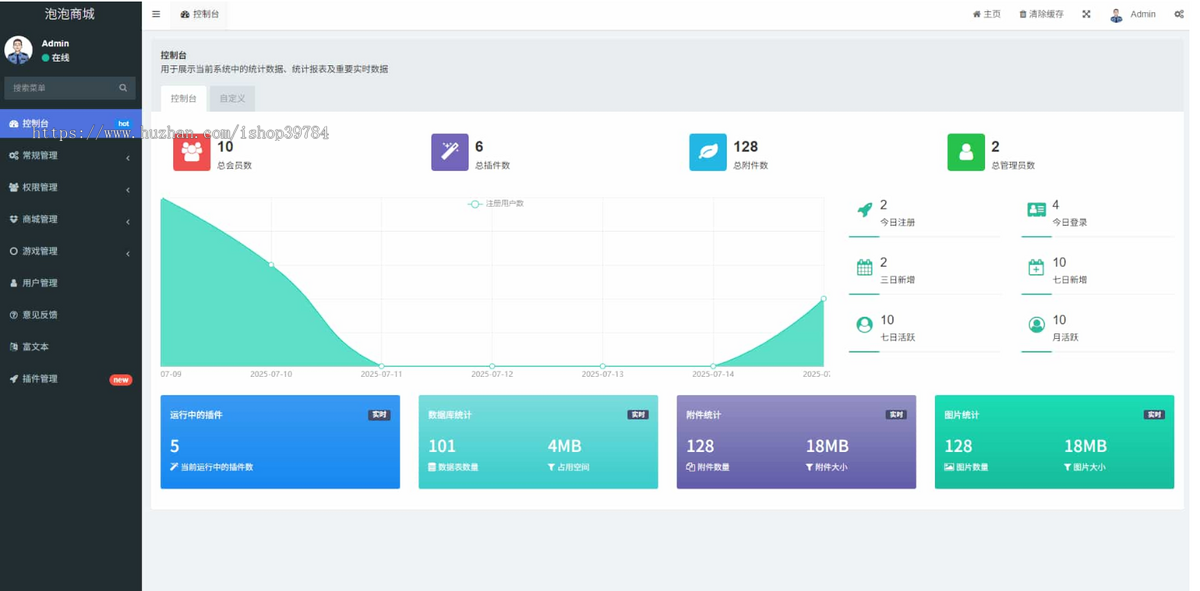Expand the 商城管理 sidebar menu
The width and height of the screenshot is (1200, 591).
tap(70, 220)
